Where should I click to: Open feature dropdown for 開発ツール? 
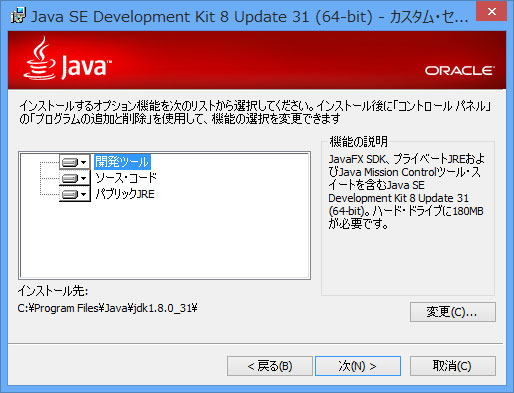(75, 162)
